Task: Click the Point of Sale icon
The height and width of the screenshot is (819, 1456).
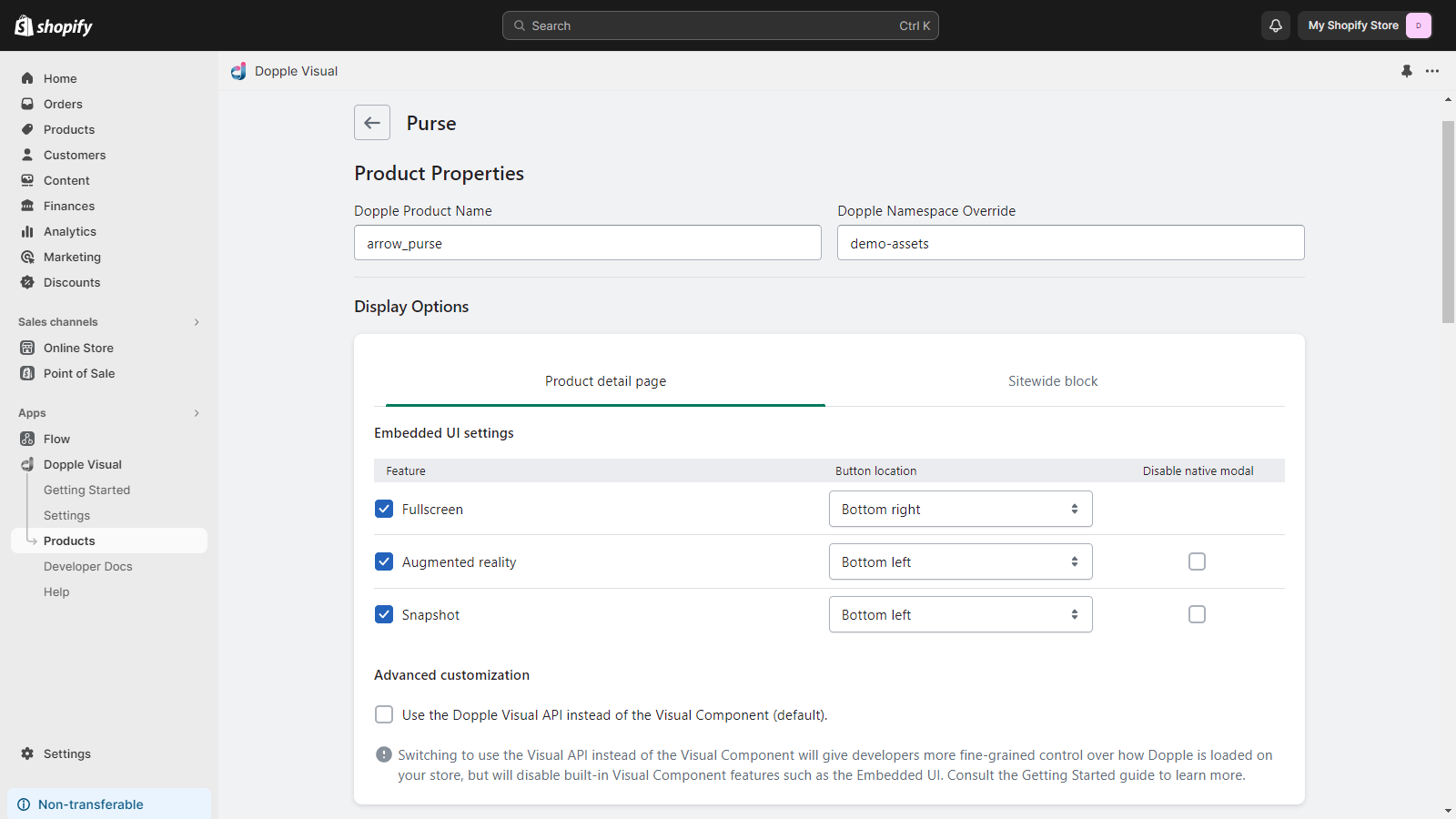Action: [27, 373]
